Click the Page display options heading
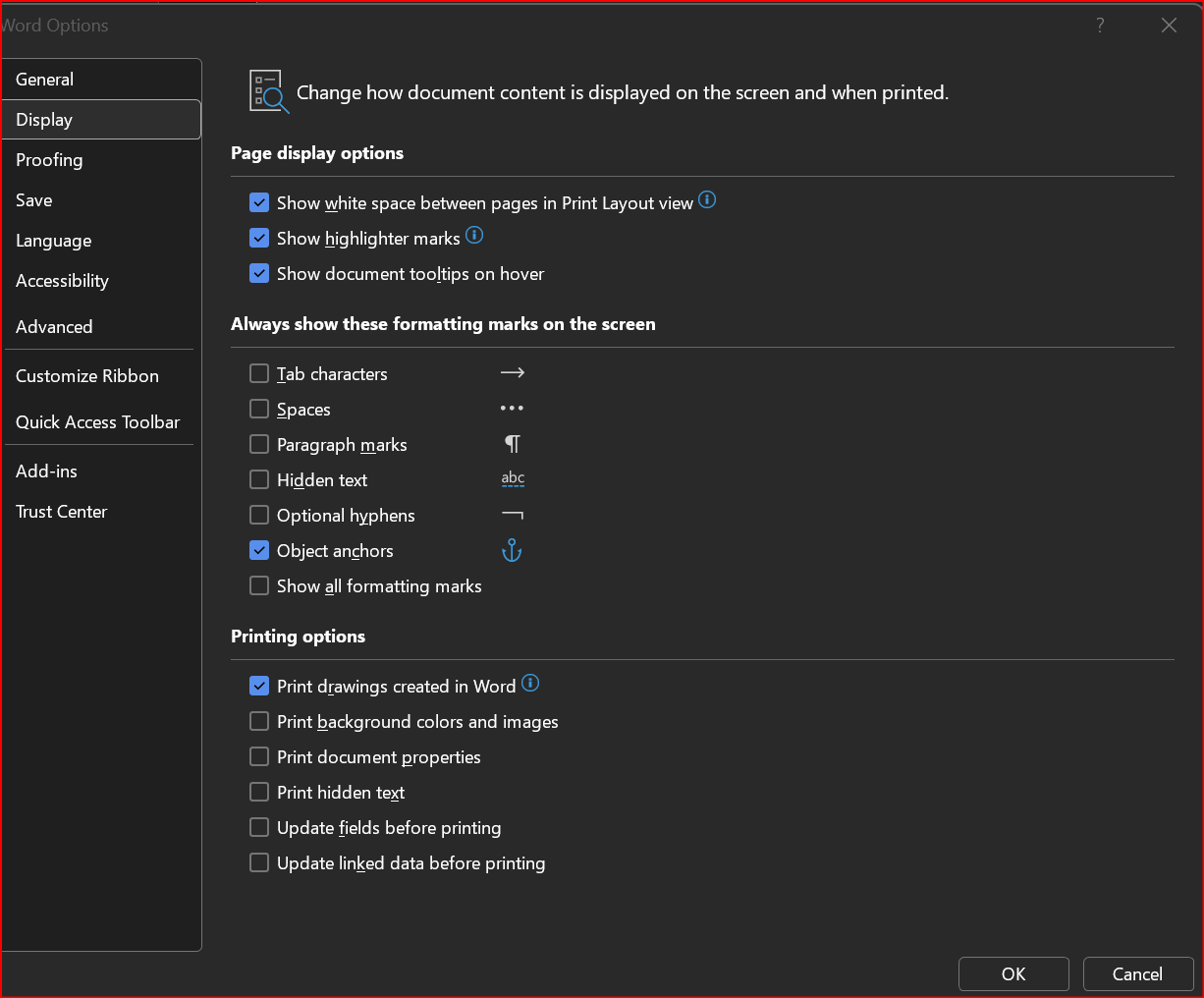 (317, 153)
